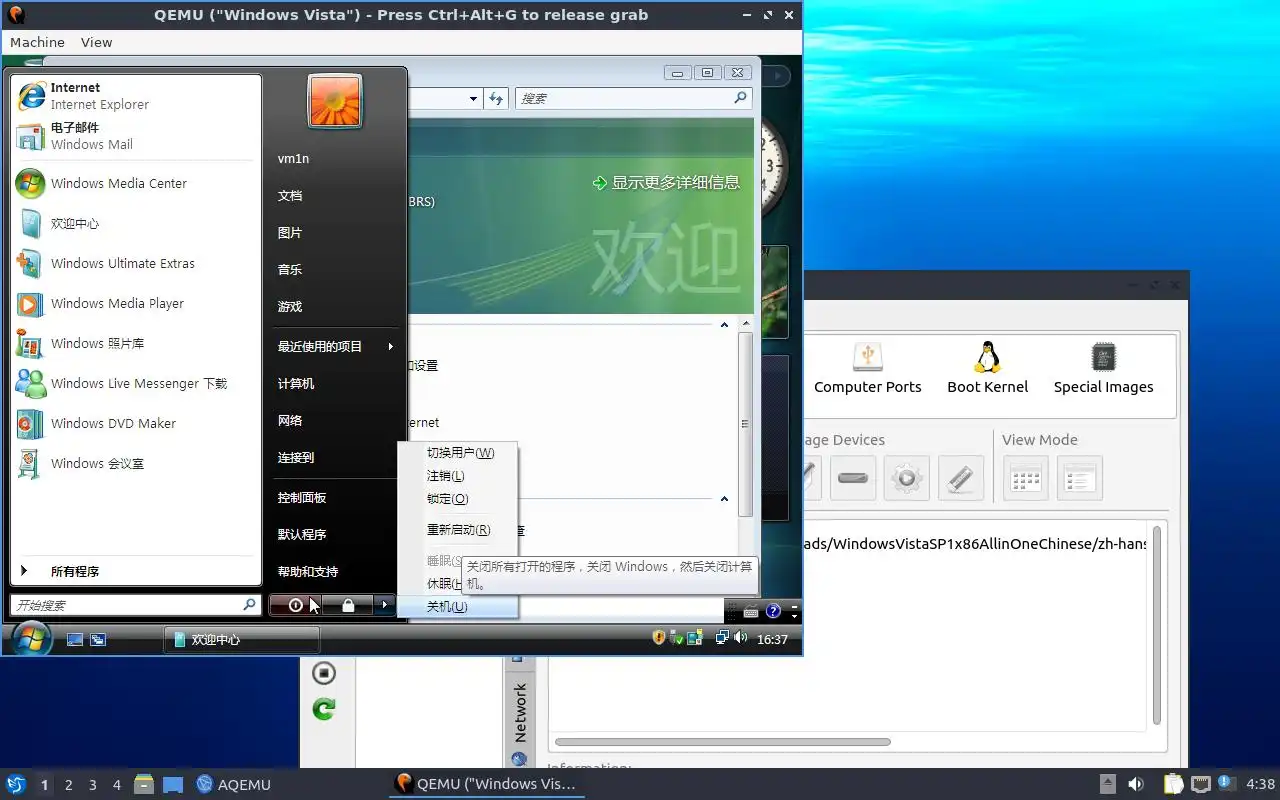1280x800 pixels.
Task: Click the flower user account picture
Action: tap(335, 101)
